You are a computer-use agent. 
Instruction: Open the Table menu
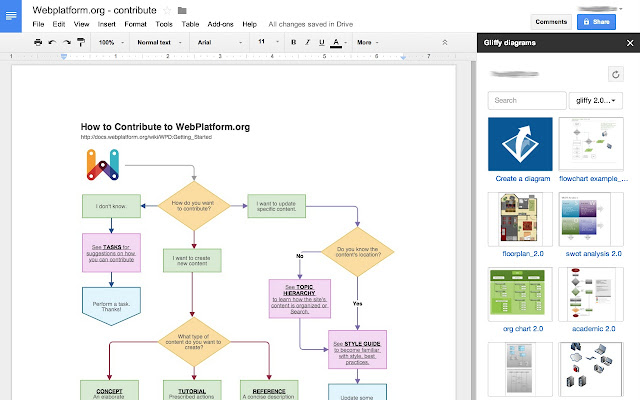point(190,24)
